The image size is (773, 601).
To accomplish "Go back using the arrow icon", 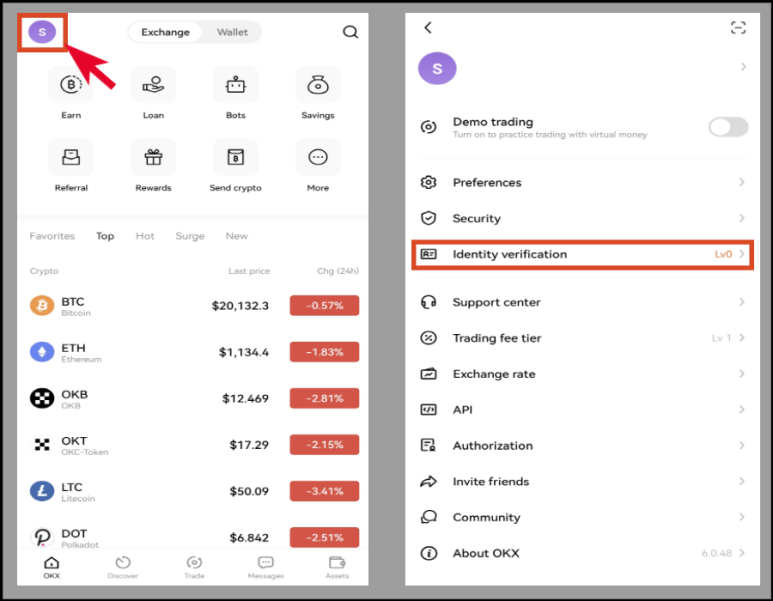I will coord(428,28).
